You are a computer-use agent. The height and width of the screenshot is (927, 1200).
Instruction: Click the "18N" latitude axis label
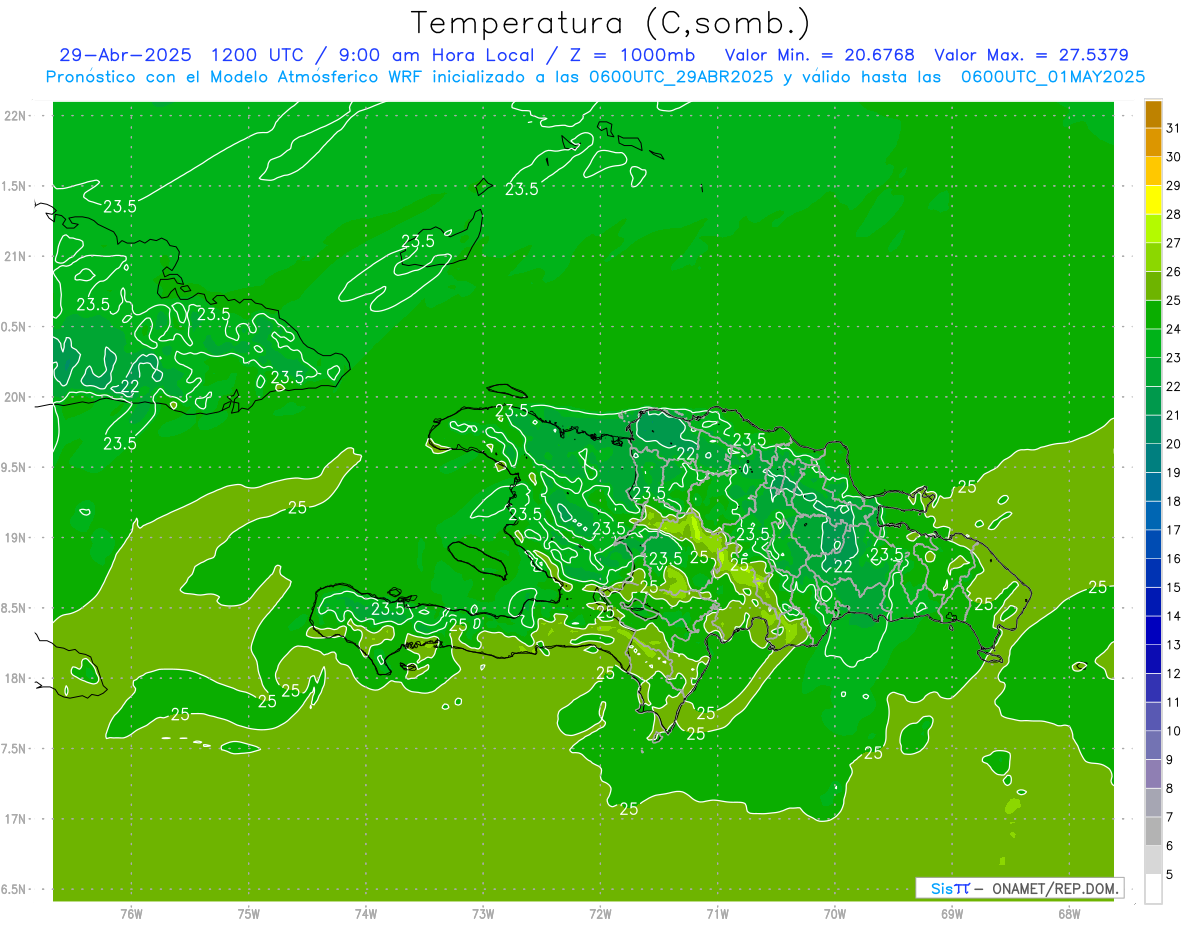(16, 678)
